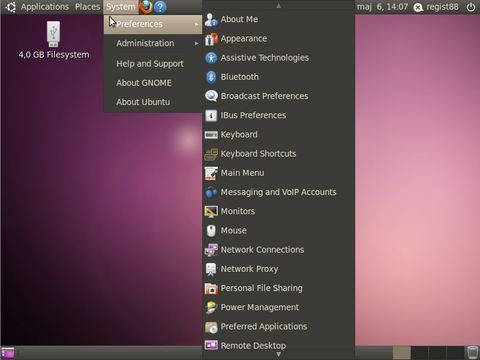480x360 pixels.
Task: Open the Administration submenu entry
Action: click(x=153, y=43)
